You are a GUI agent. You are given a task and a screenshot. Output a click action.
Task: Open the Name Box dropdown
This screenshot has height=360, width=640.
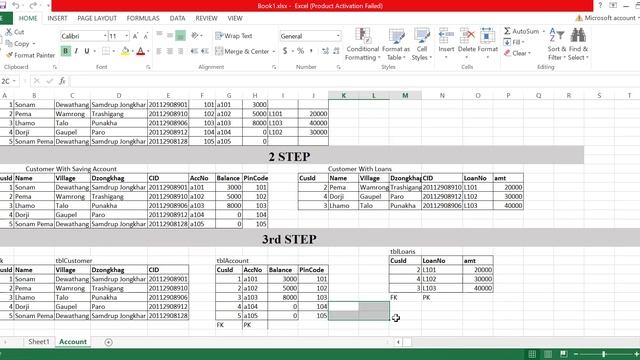[14, 81]
